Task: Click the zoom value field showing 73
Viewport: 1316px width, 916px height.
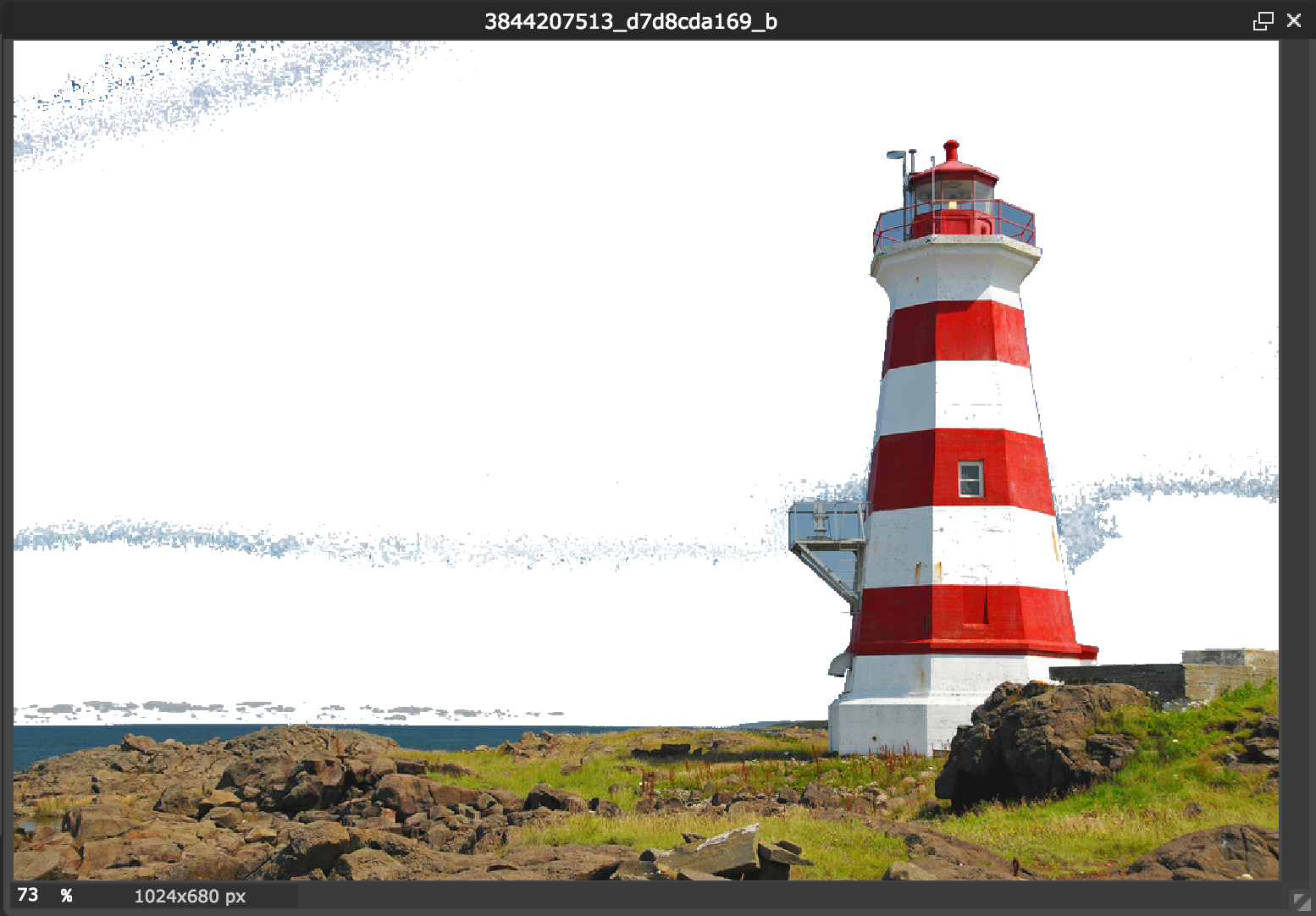Action: click(x=28, y=896)
